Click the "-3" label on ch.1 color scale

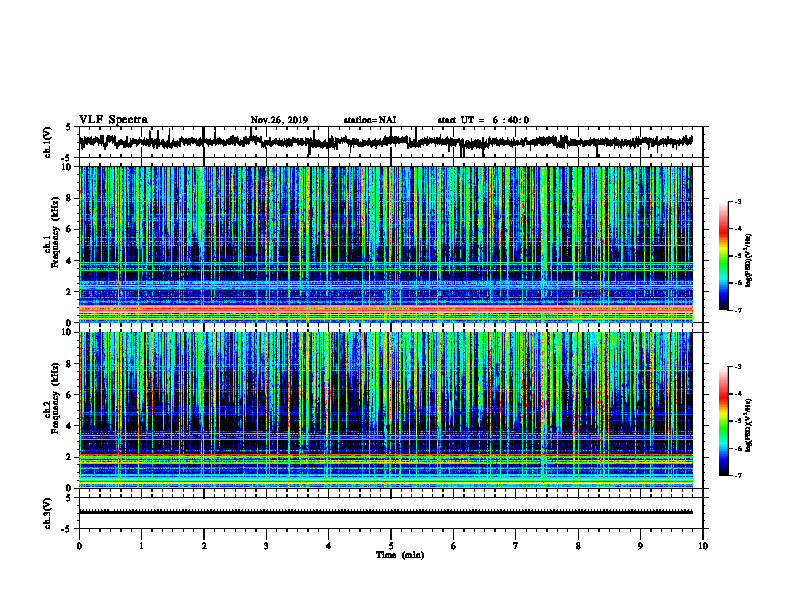[x=737, y=202]
